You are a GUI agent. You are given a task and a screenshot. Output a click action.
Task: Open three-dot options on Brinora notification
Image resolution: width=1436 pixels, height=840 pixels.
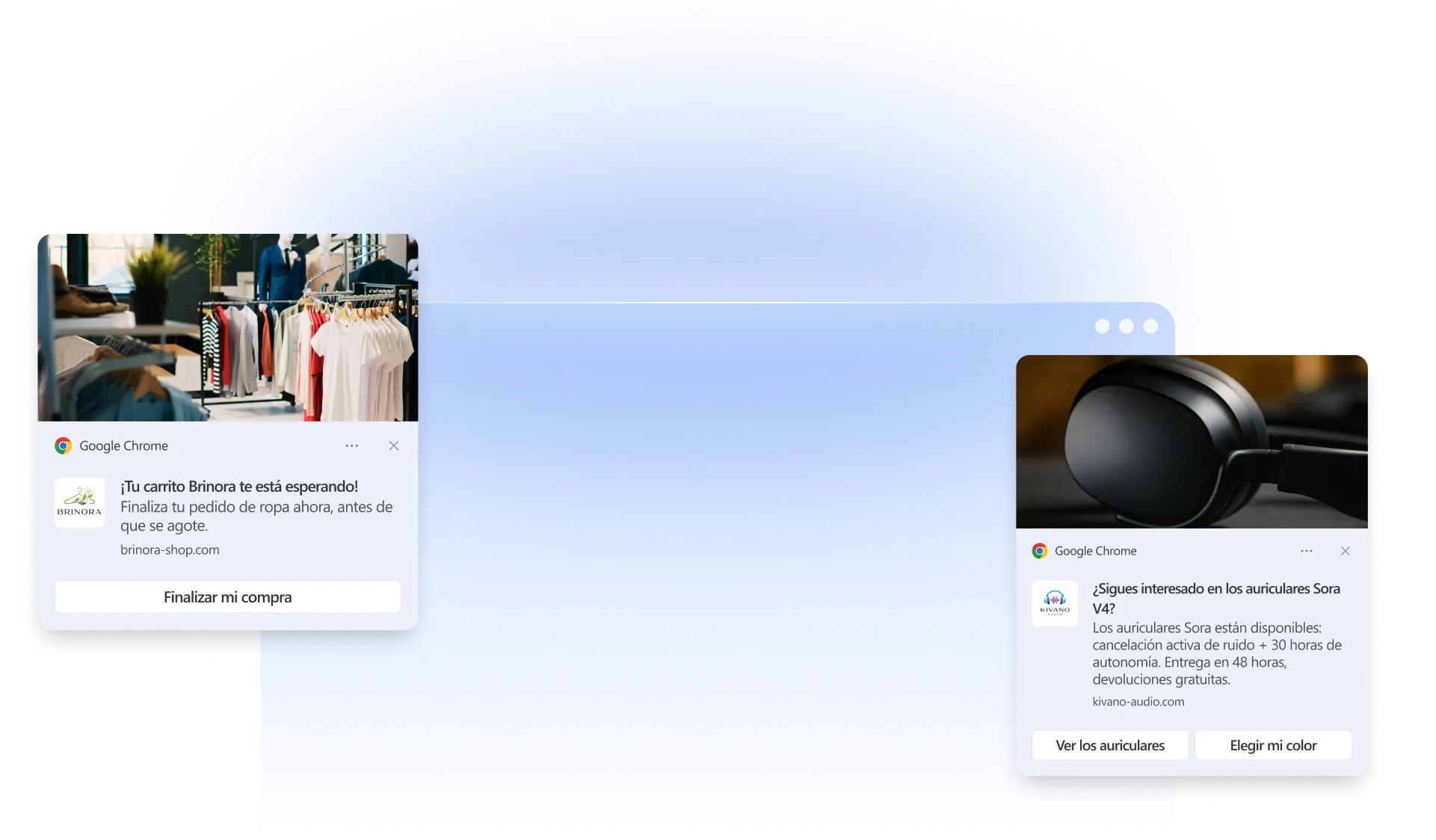(x=352, y=446)
